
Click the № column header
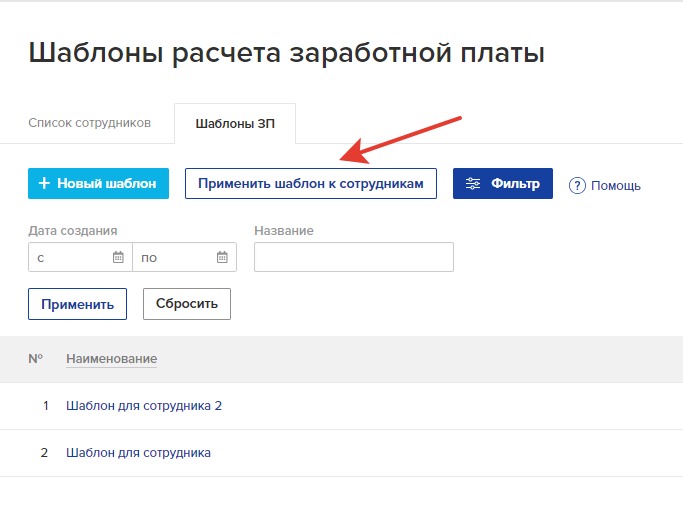click(36, 359)
